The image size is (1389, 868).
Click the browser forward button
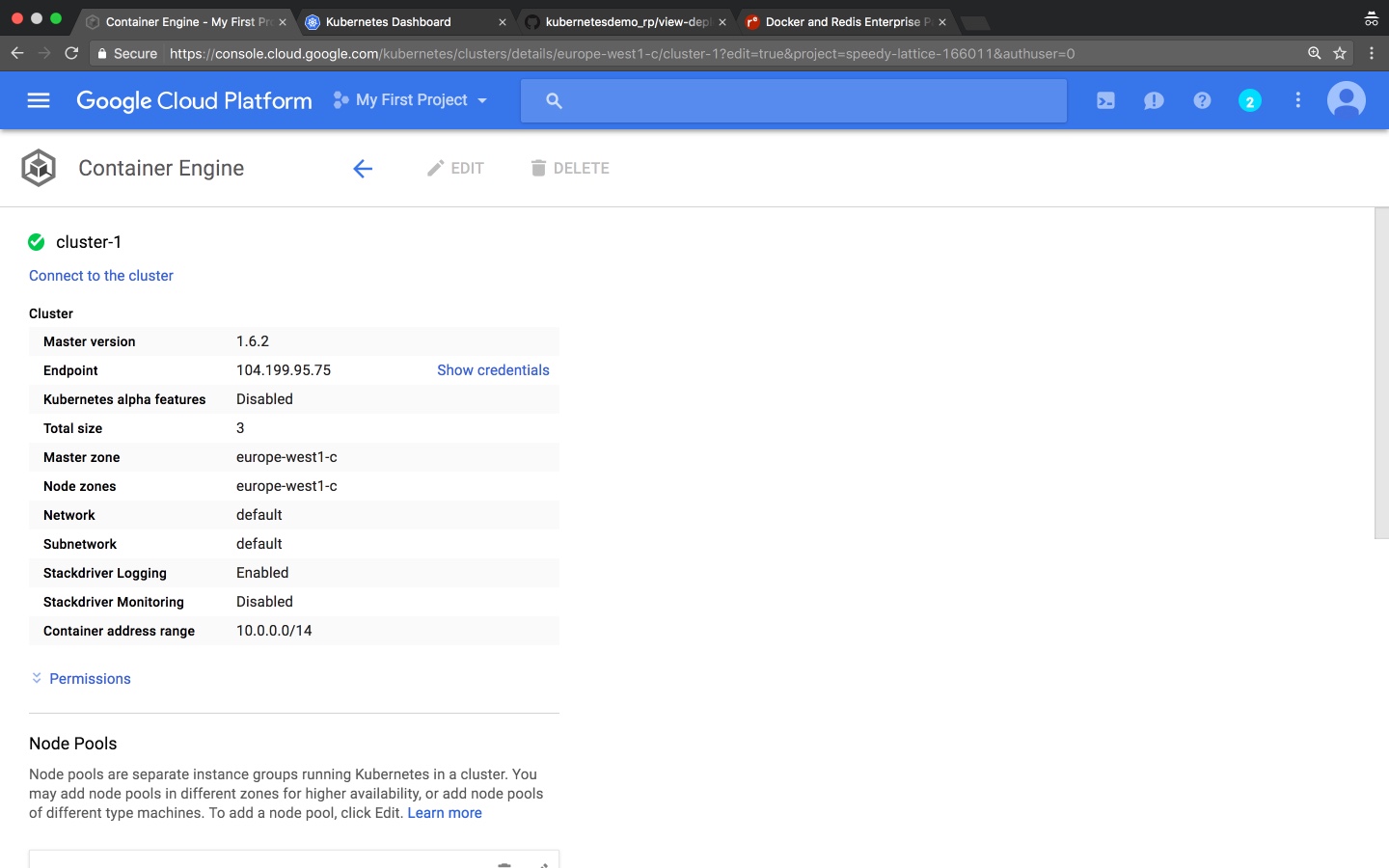[x=44, y=53]
